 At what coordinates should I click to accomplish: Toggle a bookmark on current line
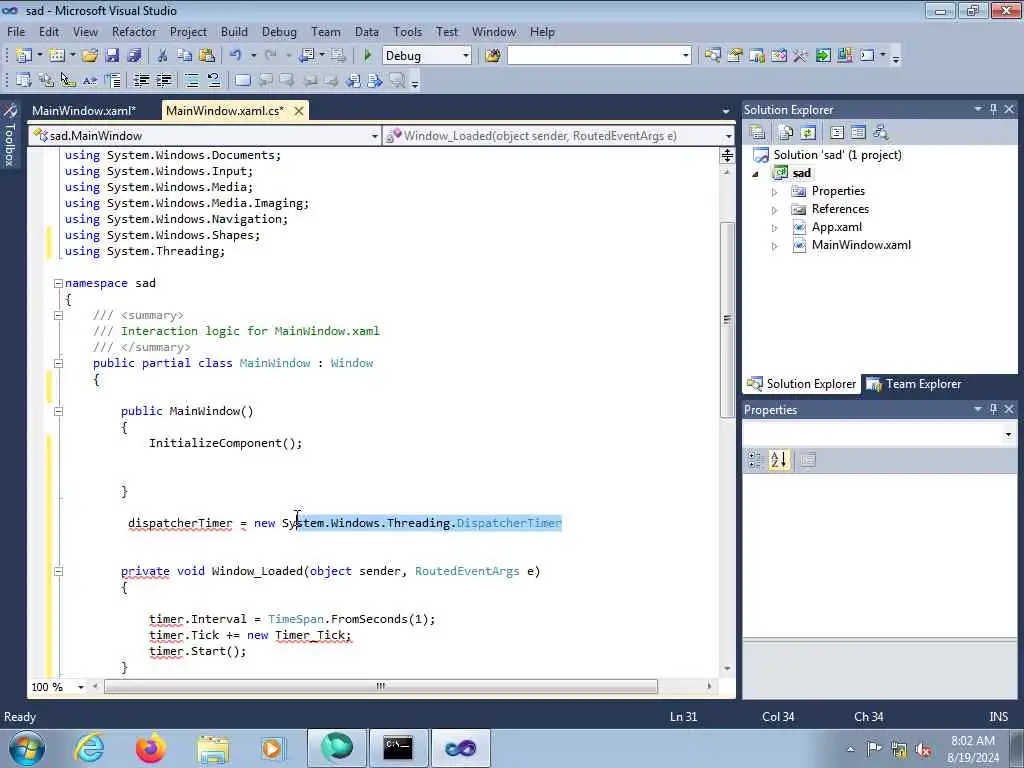242,80
